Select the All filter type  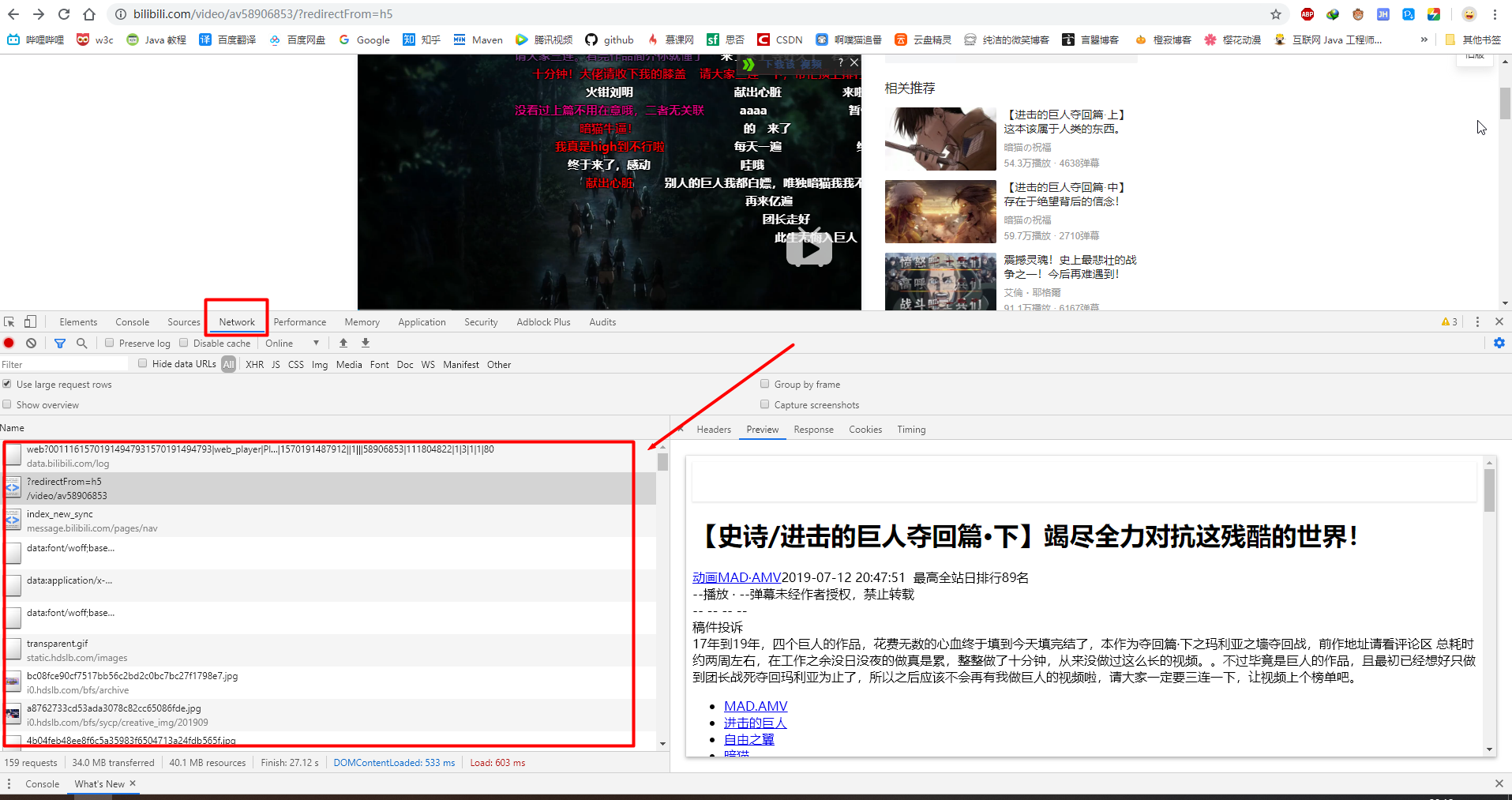click(x=228, y=364)
